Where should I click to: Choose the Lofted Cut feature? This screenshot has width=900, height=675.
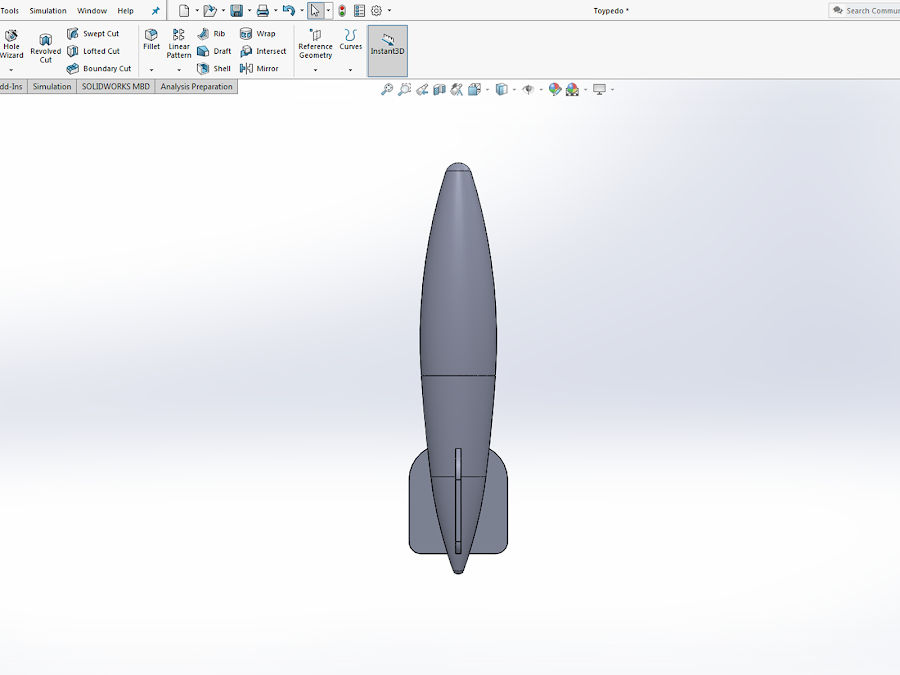tap(94, 51)
